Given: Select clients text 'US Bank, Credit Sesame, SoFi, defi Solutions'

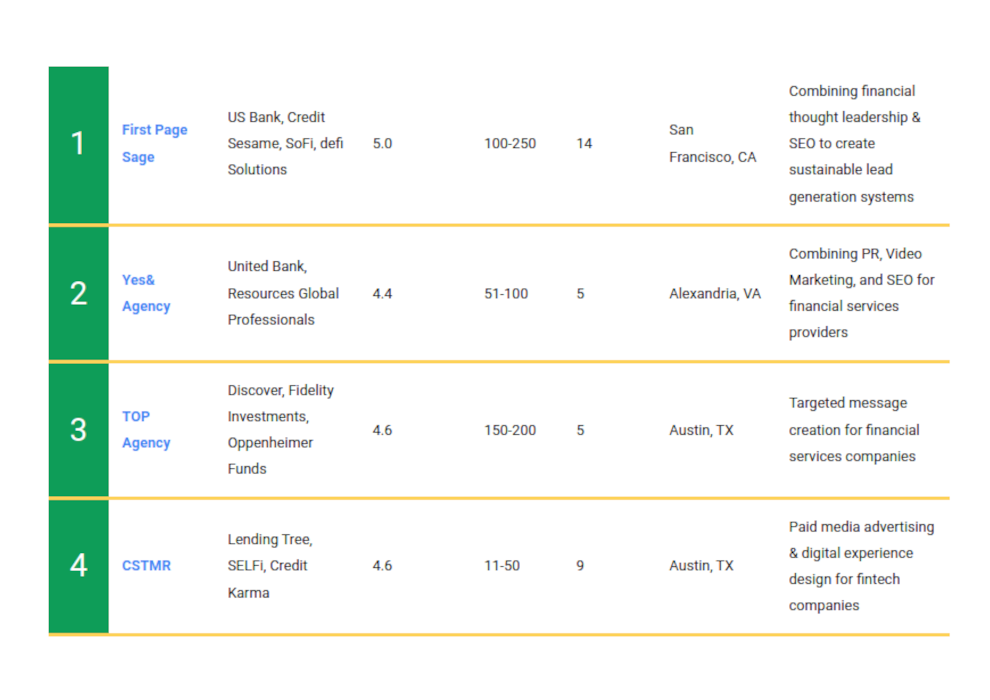Looking at the screenshot, I should coord(285,143).
